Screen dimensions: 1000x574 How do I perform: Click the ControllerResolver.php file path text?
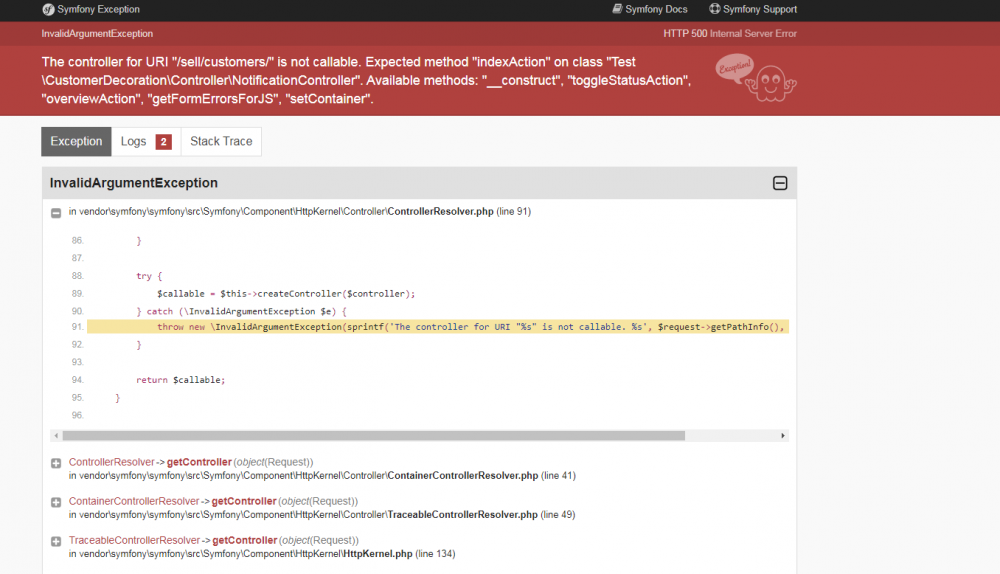click(x=300, y=212)
